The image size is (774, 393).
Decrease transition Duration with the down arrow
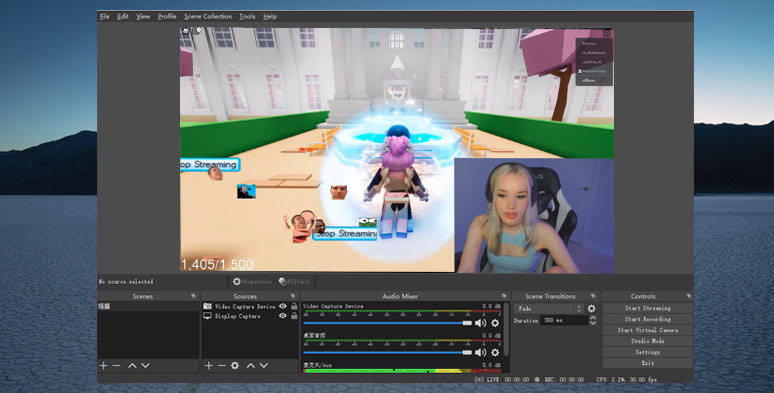pyautogui.click(x=593, y=323)
